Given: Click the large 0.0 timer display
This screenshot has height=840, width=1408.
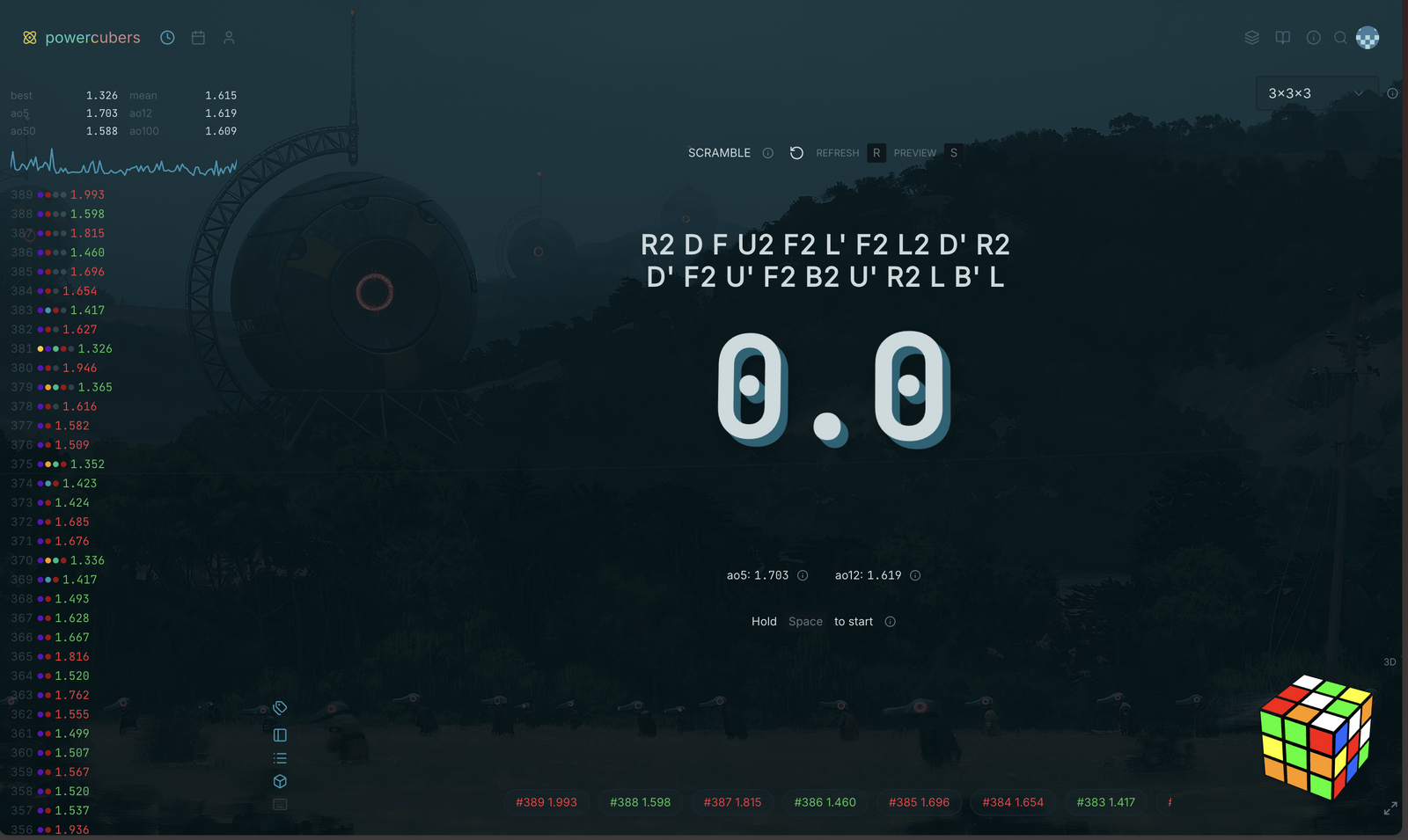Looking at the screenshot, I should coord(832,388).
